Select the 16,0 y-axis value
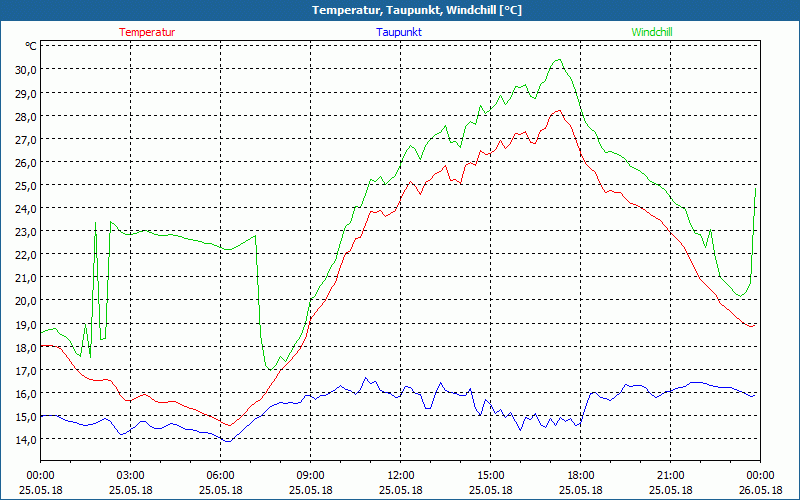This screenshot has width=800, height=500. [26, 393]
